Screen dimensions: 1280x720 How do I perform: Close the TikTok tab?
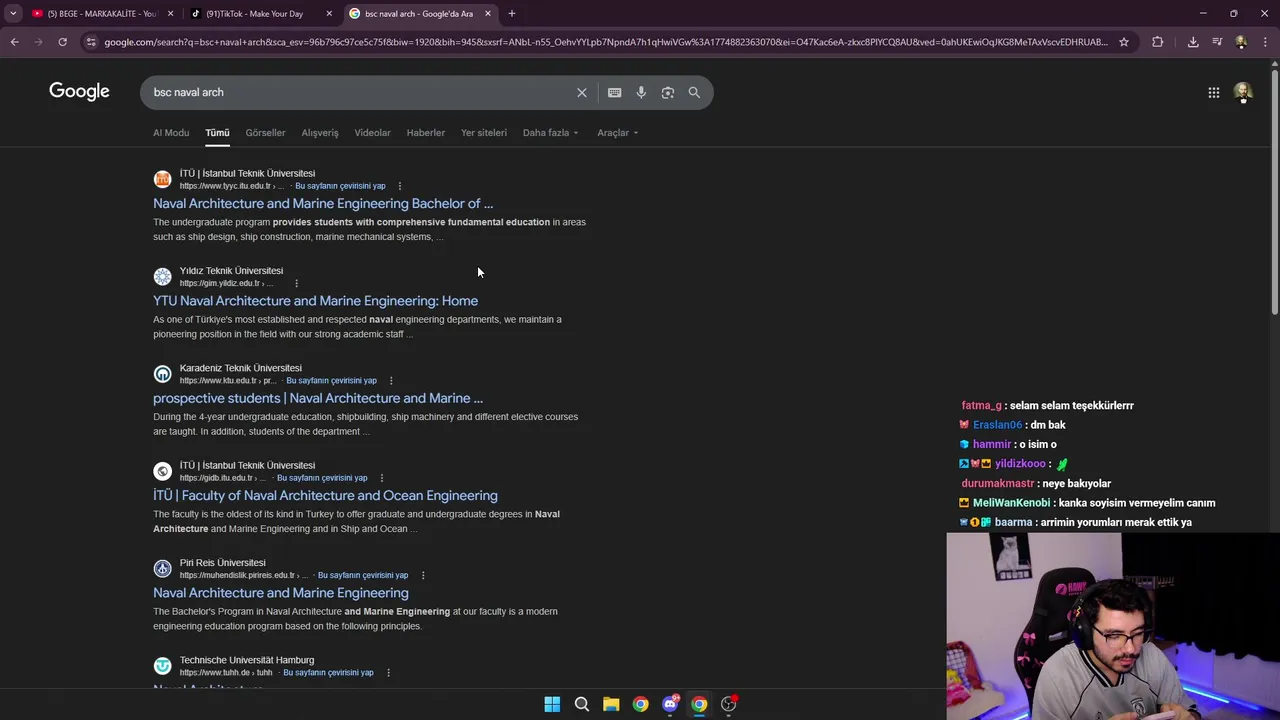point(329,13)
